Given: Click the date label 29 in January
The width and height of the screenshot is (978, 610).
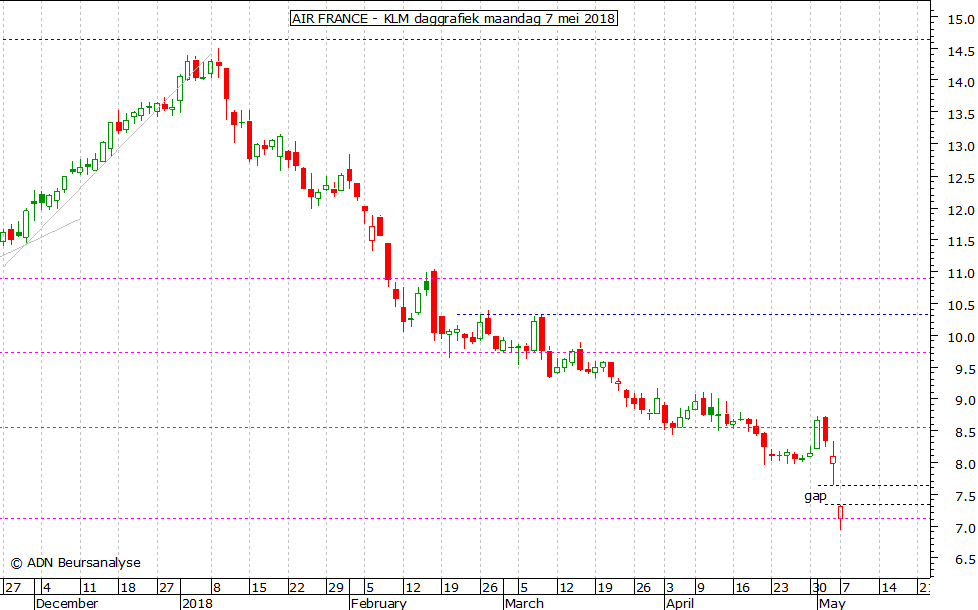Looking at the screenshot, I should pyautogui.click(x=336, y=588).
